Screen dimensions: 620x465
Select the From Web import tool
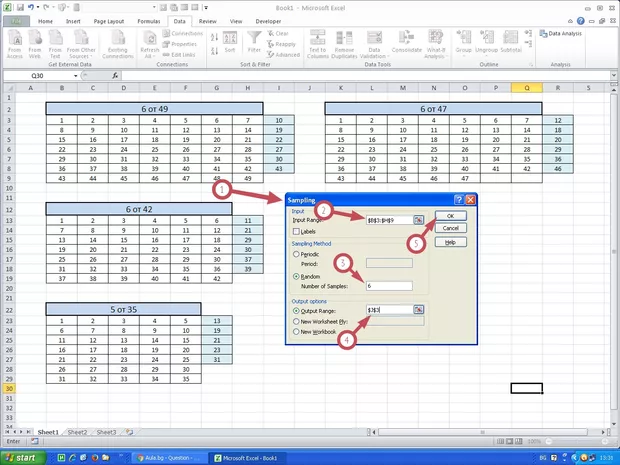coord(35,44)
